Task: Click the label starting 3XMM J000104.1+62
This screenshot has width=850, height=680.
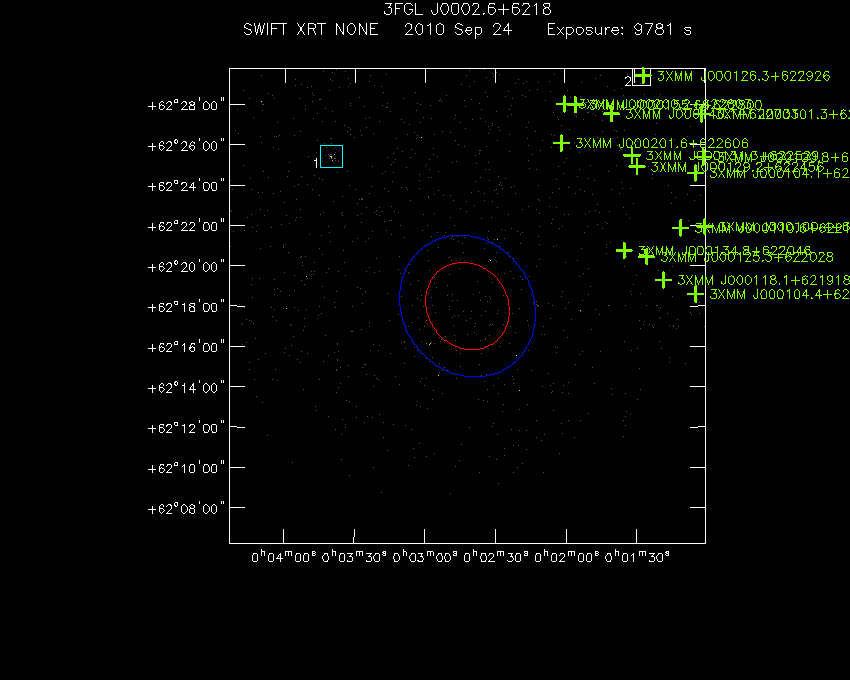Action: [780, 174]
